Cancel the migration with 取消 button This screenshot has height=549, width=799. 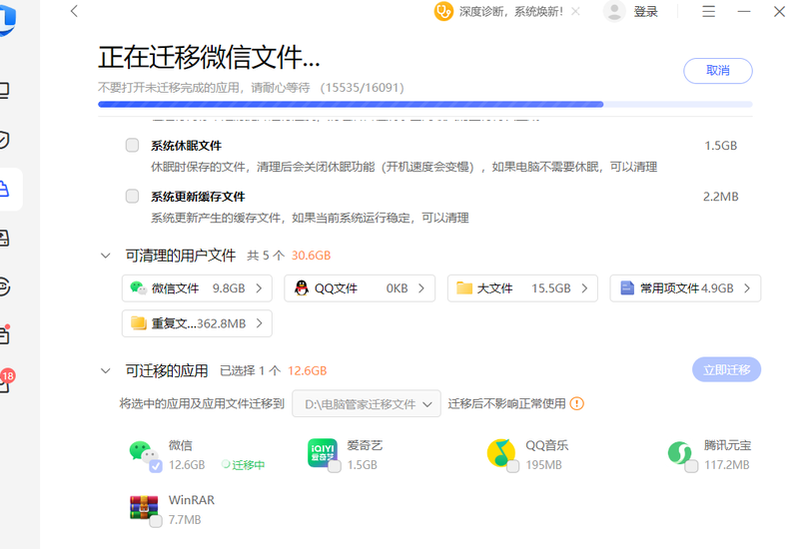(717, 71)
